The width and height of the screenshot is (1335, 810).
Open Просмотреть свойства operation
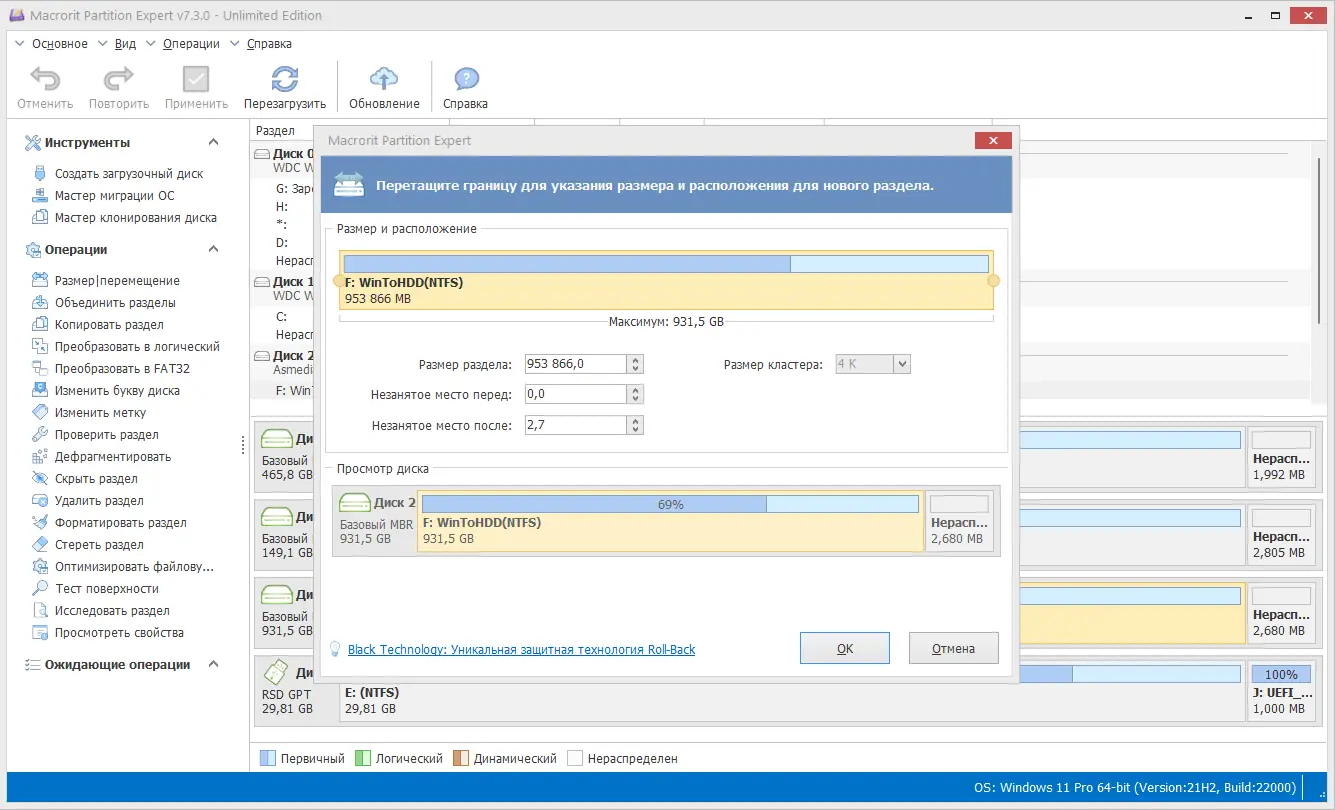[119, 633]
